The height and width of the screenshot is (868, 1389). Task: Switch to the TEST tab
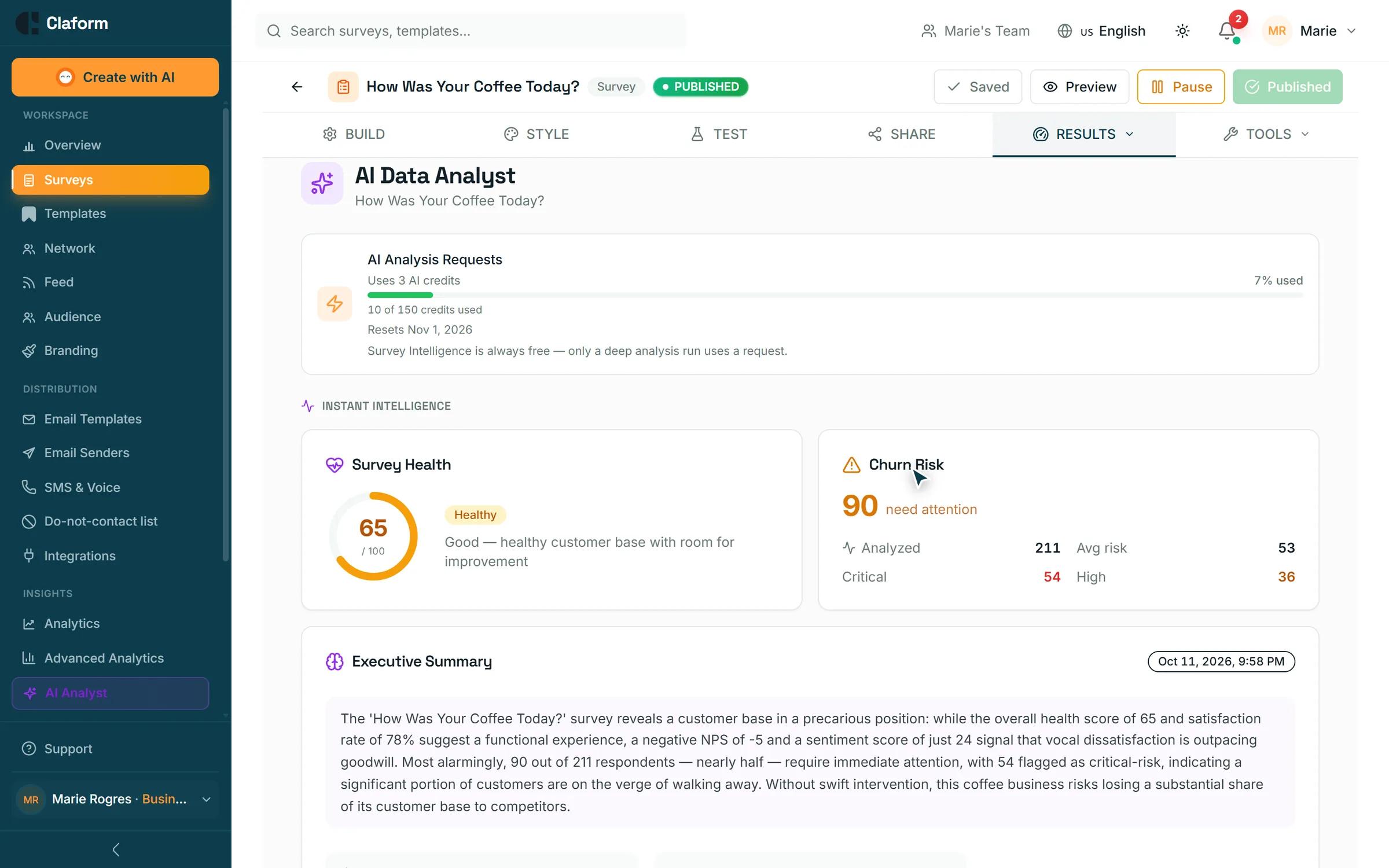click(x=719, y=134)
